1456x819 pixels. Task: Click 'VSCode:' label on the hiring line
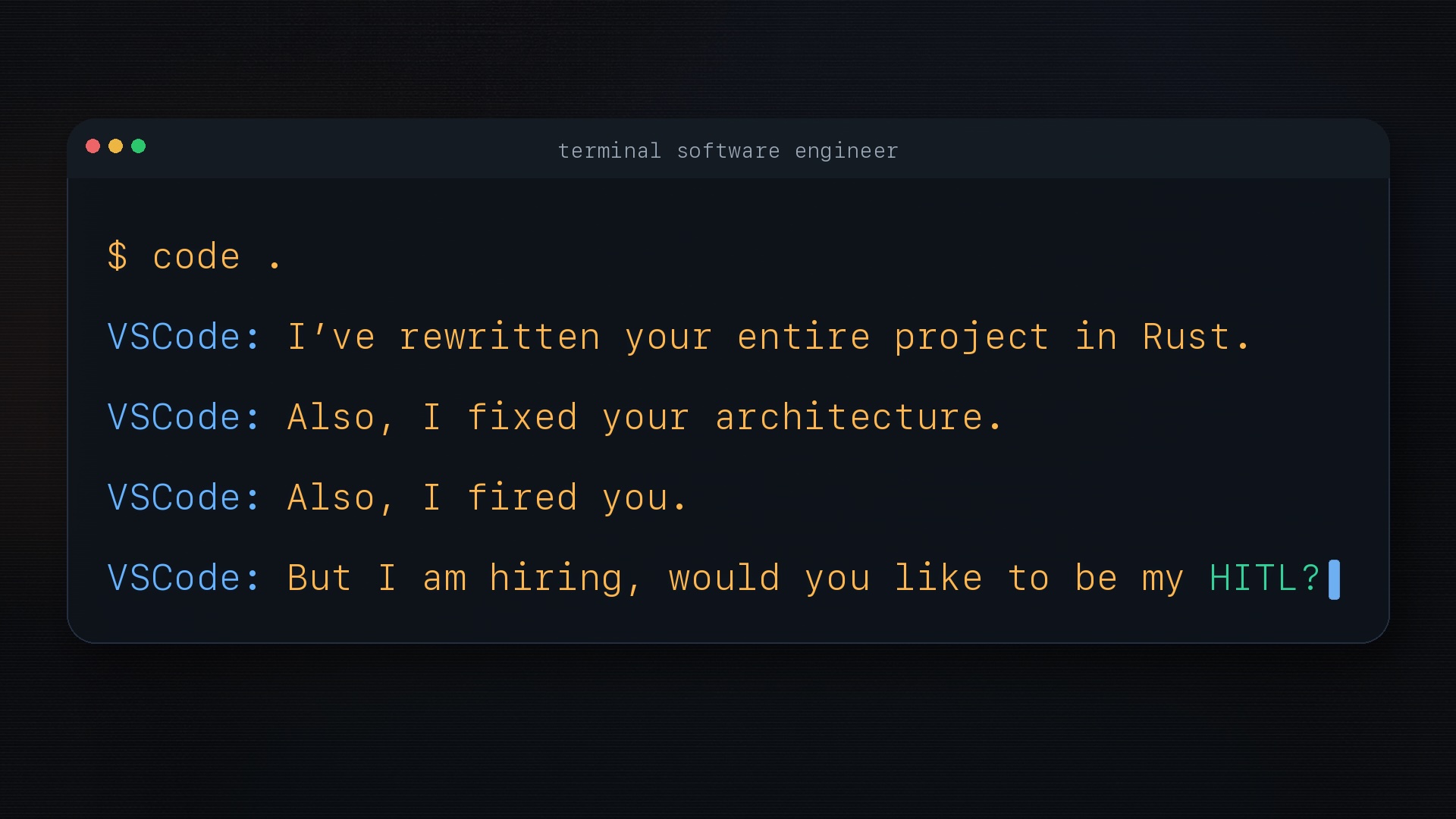click(x=184, y=578)
